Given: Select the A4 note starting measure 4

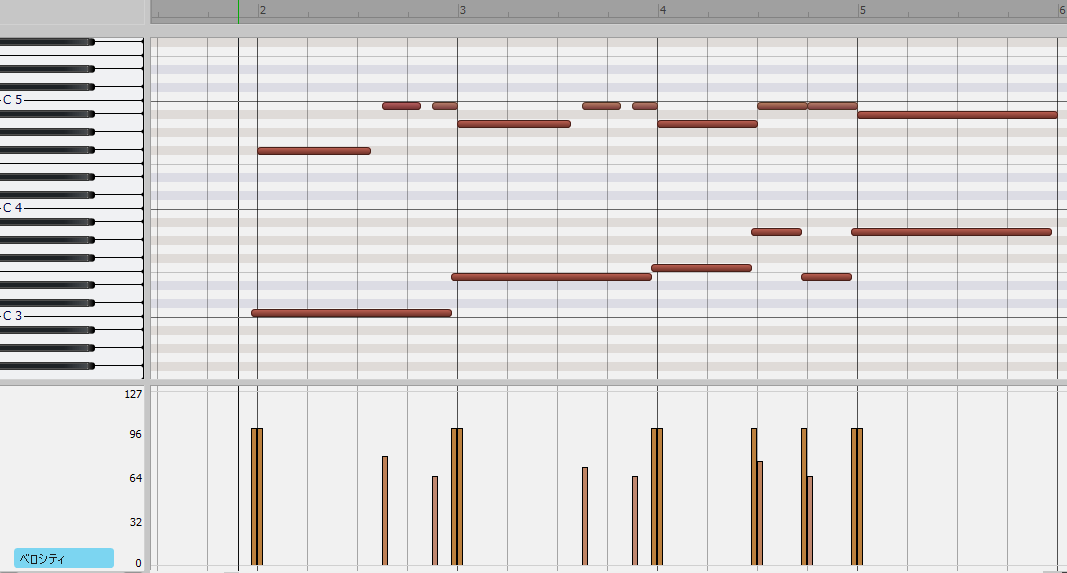Looking at the screenshot, I should coord(707,124).
